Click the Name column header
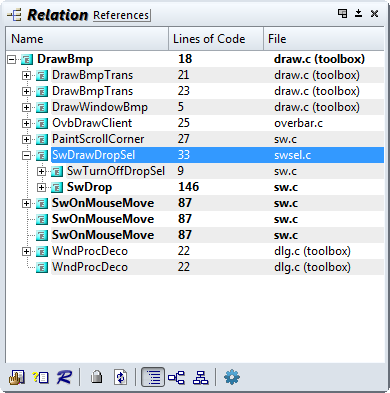Viewport: 390px width, 393px height. click(x=87, y=39)
